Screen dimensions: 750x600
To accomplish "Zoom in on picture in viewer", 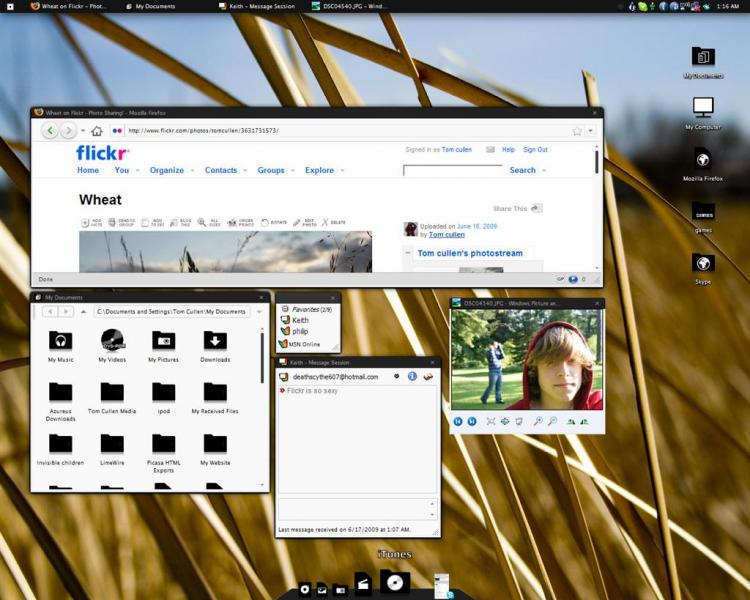I will [x=538, y=422].
